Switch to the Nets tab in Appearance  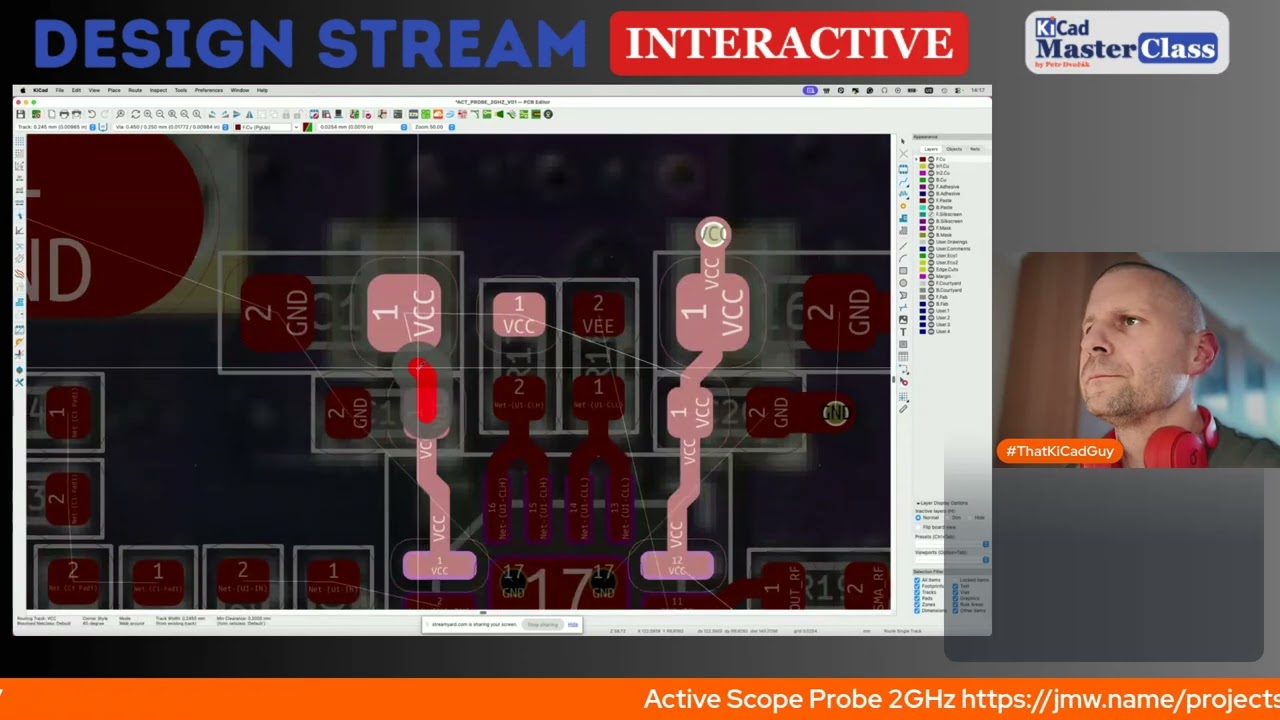point(975,149)
